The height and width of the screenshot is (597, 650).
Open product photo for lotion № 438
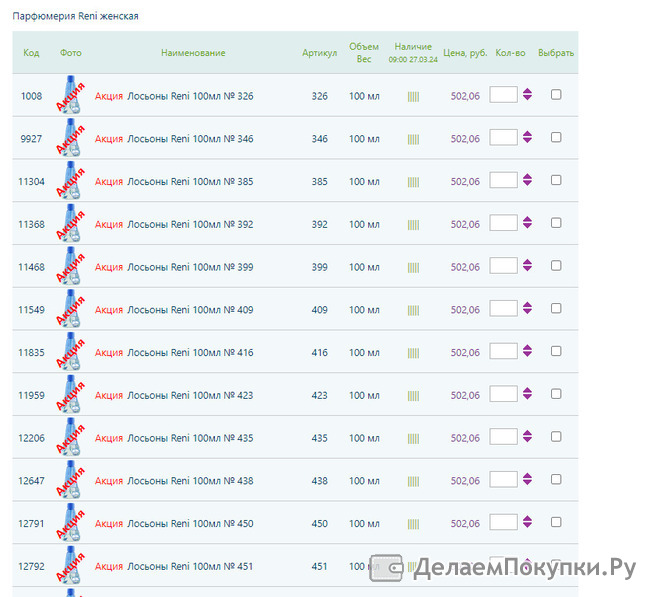[70, 479]
